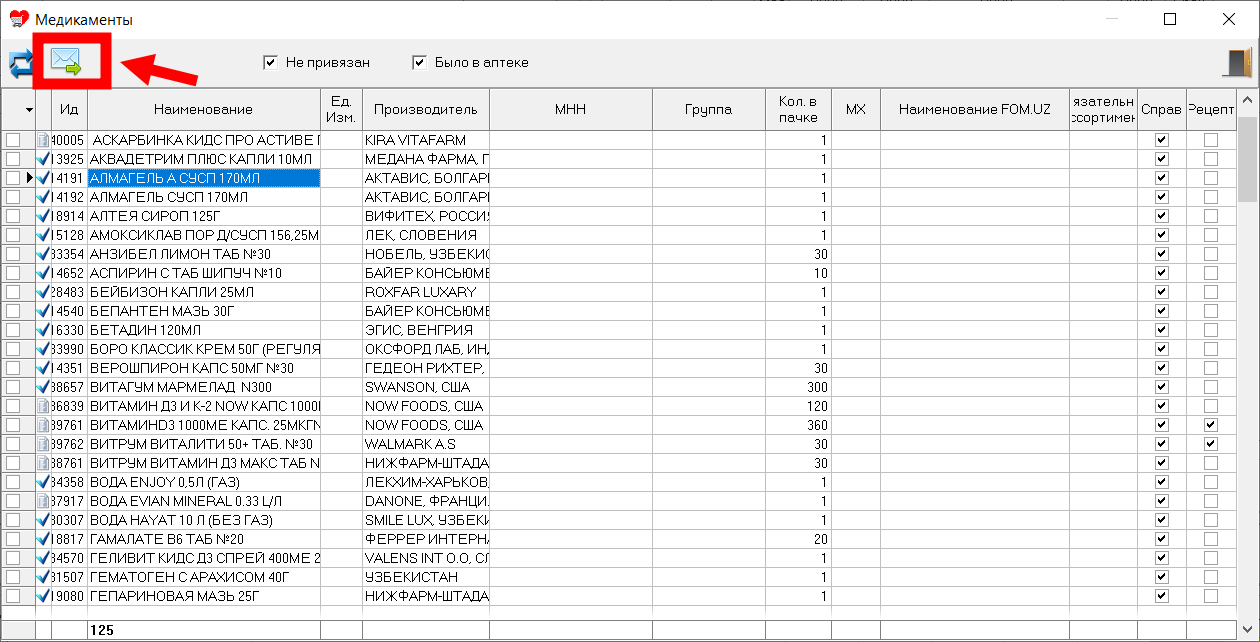The width and height of the screenshot is (1260, 642).
Task: Click the Ед. Изм. column header
Action: point(341,110)
